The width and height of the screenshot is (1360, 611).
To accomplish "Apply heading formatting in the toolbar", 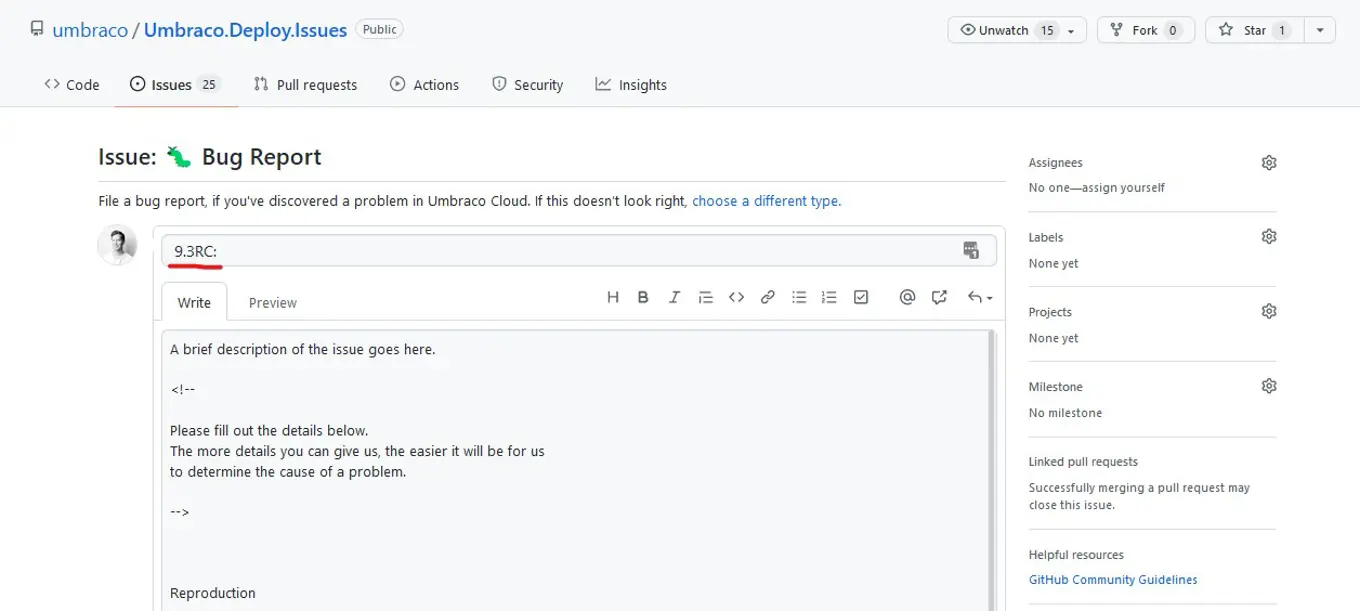I will tap(612, 296).
